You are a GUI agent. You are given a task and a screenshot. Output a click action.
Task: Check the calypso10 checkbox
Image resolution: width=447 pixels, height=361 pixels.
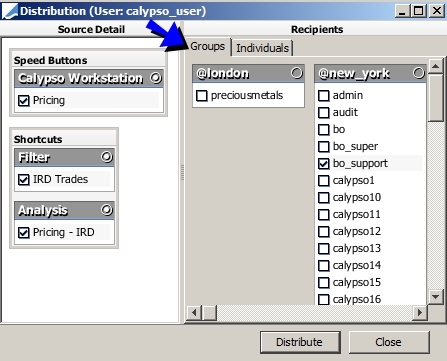[324, 198]
